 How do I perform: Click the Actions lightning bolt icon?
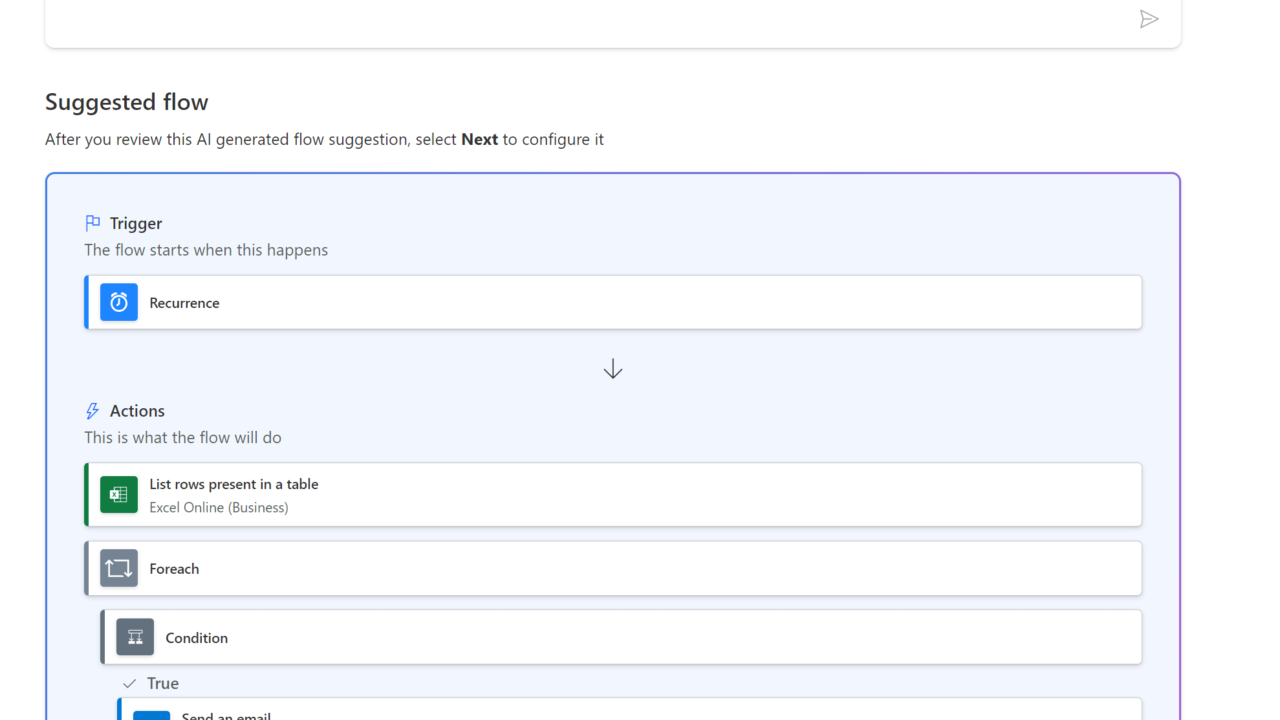tap(93, 411)
